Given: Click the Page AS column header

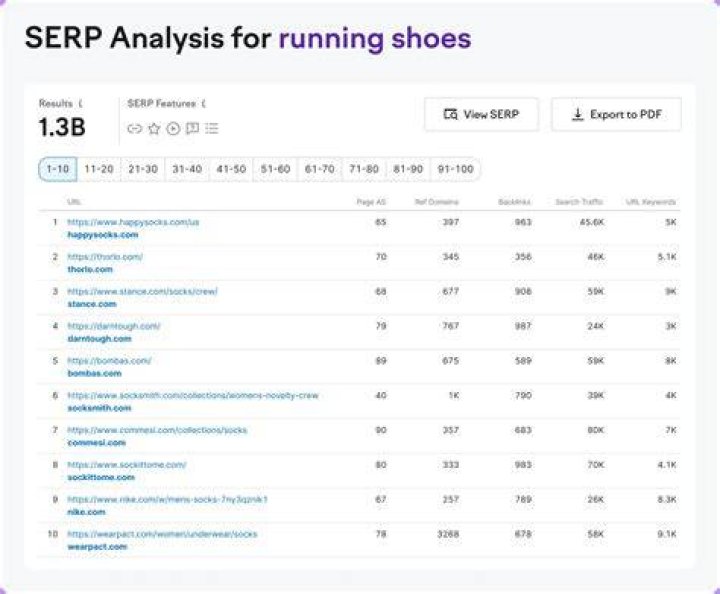Looking at the screenshot, I should pos(371,202).
